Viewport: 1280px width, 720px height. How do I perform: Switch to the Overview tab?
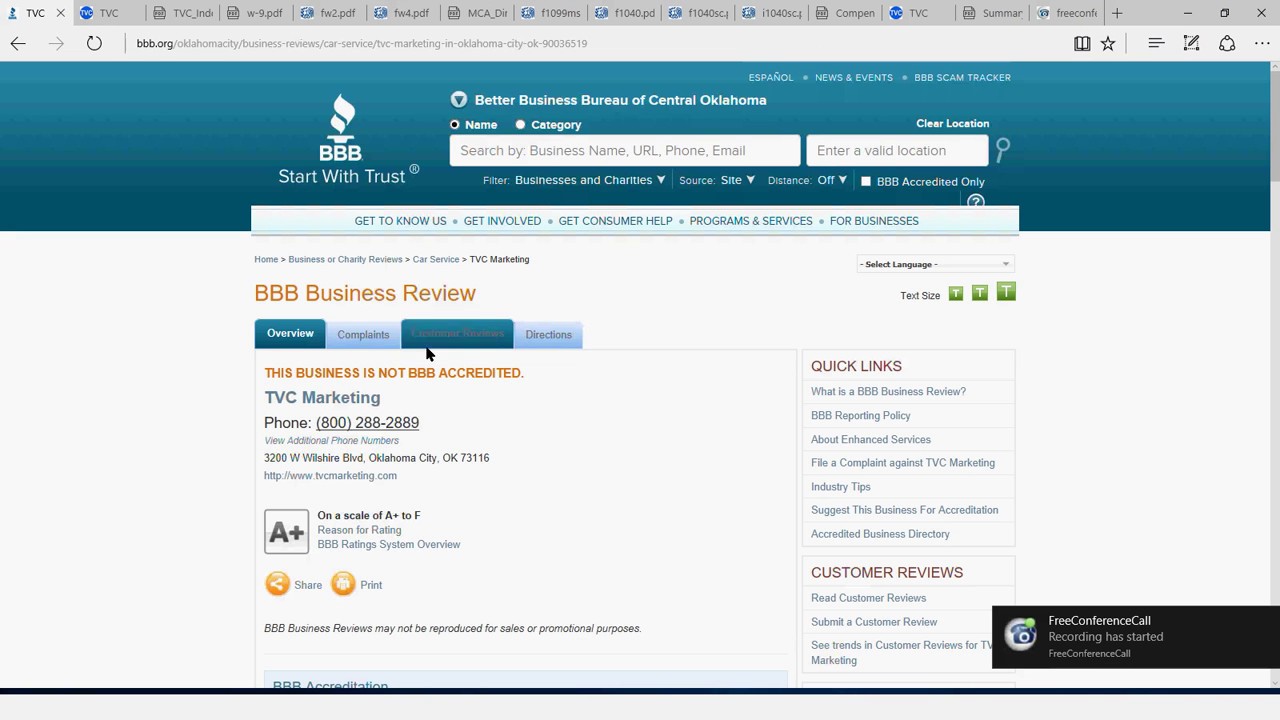(x=290, y=333)
